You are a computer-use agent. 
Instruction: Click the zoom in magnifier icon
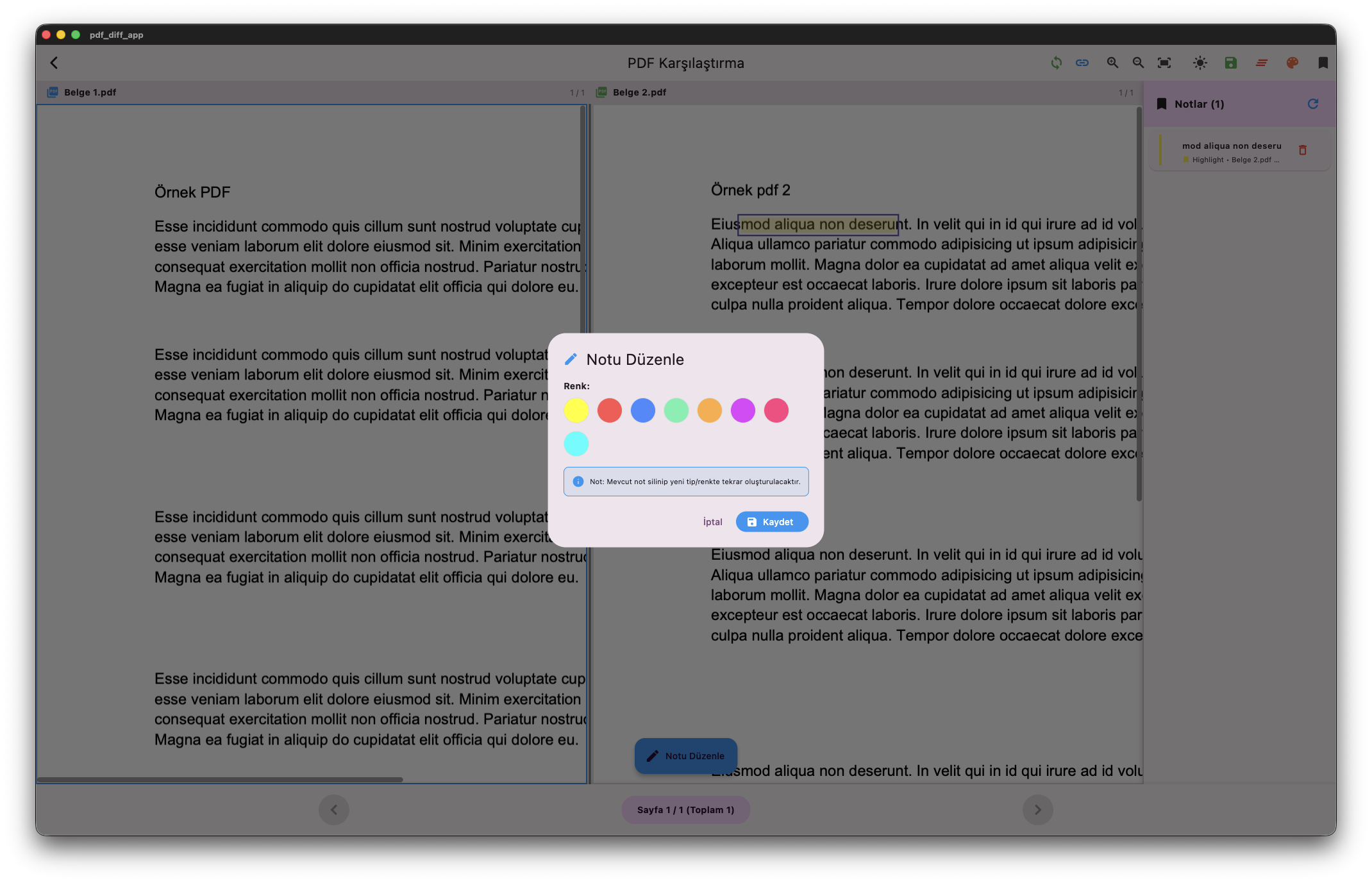point(1112,63)
